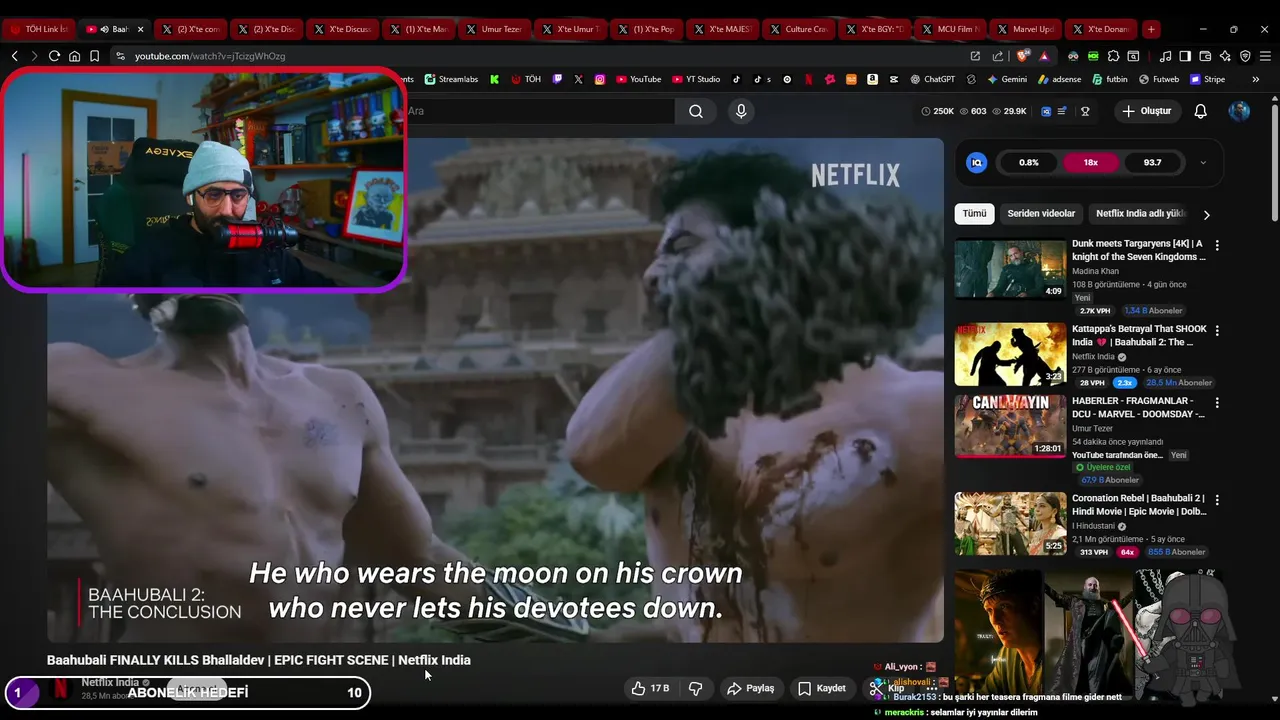Click the Brave rewards triangle icon

tap(1044, 56)
